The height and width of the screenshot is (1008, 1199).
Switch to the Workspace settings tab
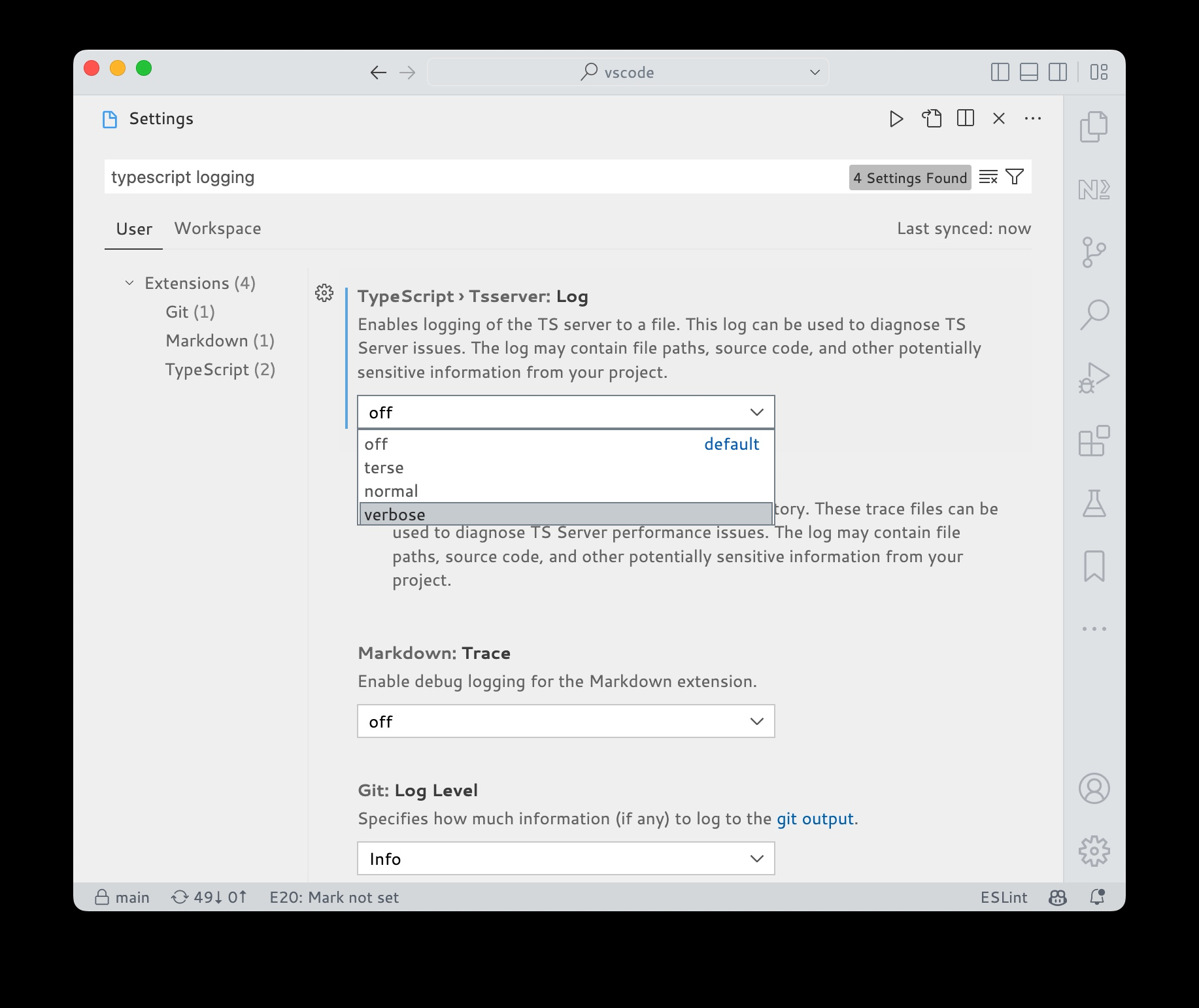pyautogui.click(x=217, y=228)
